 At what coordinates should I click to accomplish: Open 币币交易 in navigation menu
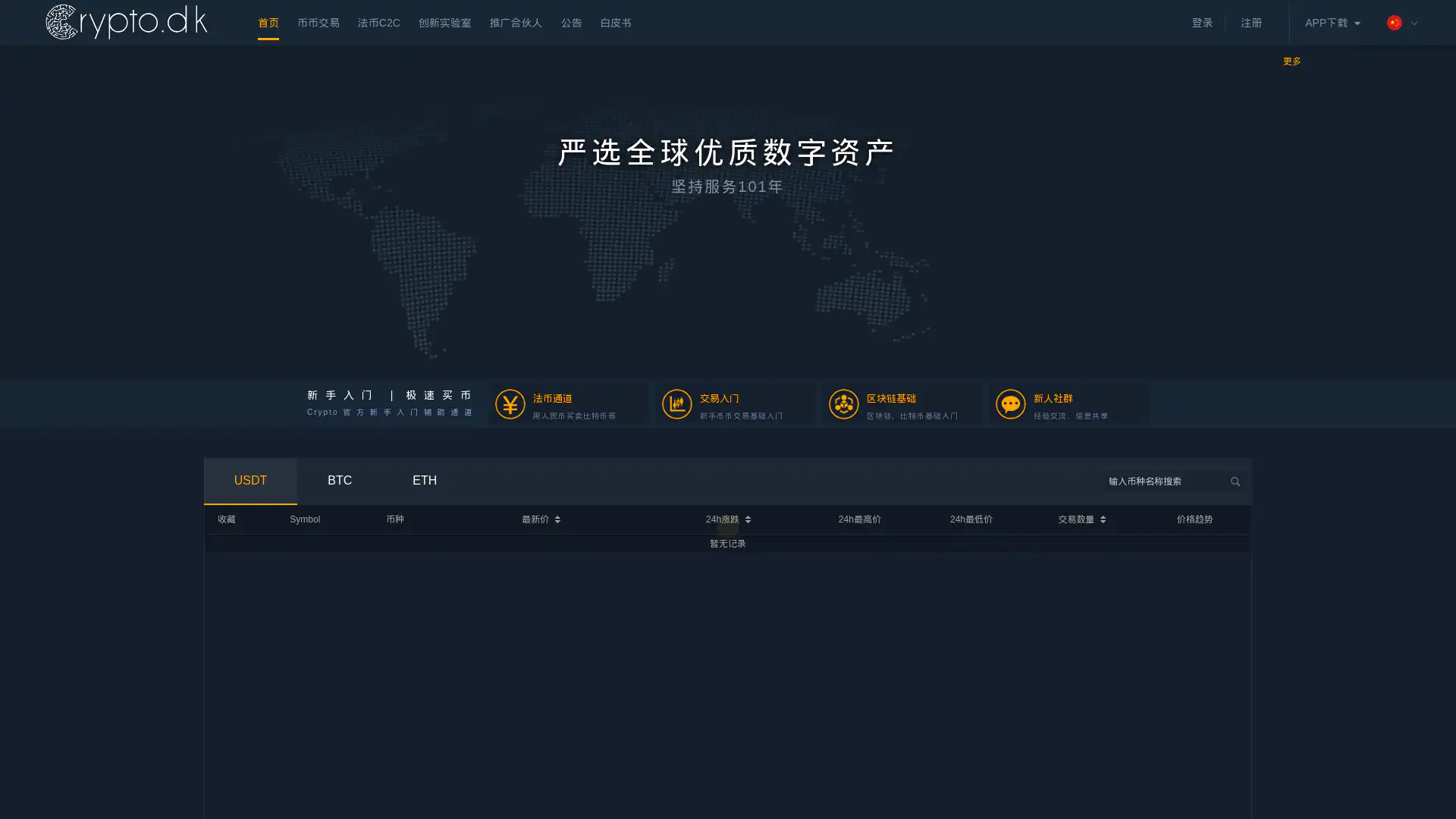click(318, 24)
